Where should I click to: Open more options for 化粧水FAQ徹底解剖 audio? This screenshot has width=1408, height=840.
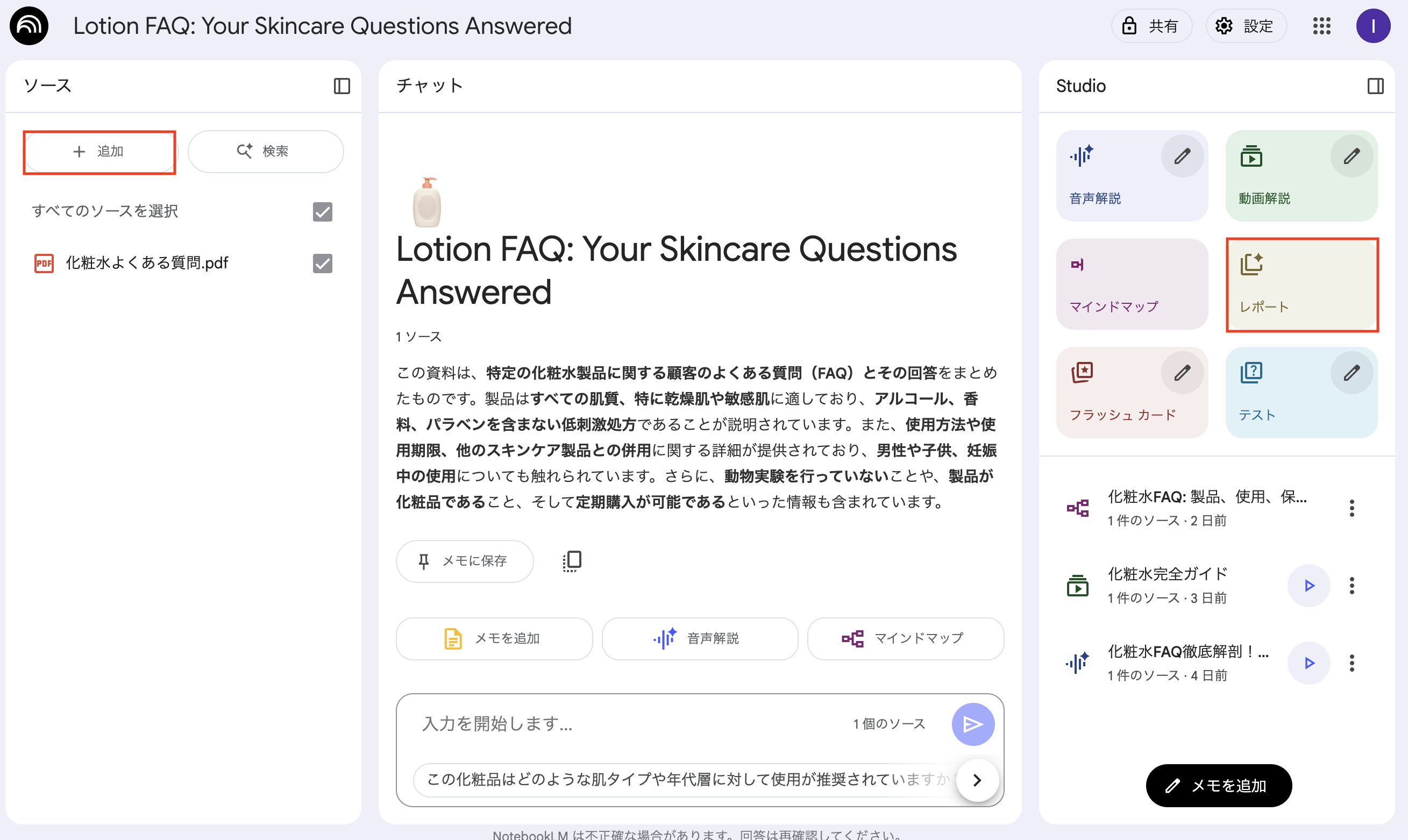tap(1352, 663)
